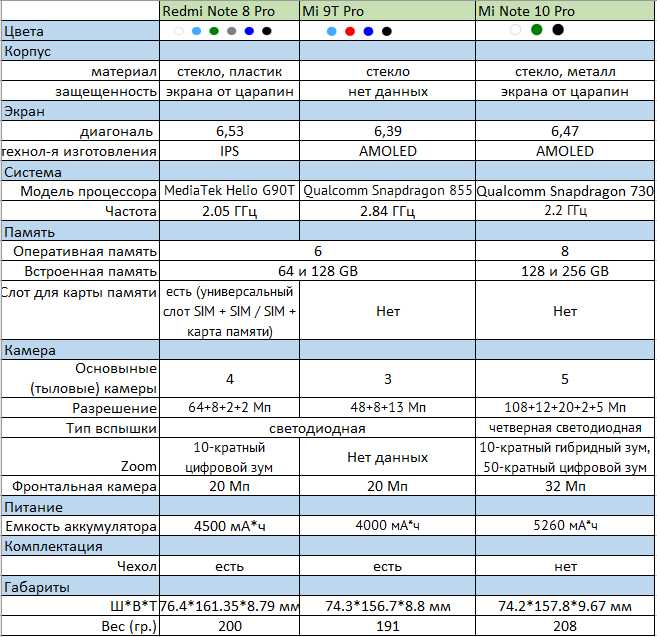Select the 'Камера' section header
This screenshot has height=637, width=657.
tap(80, 350)
